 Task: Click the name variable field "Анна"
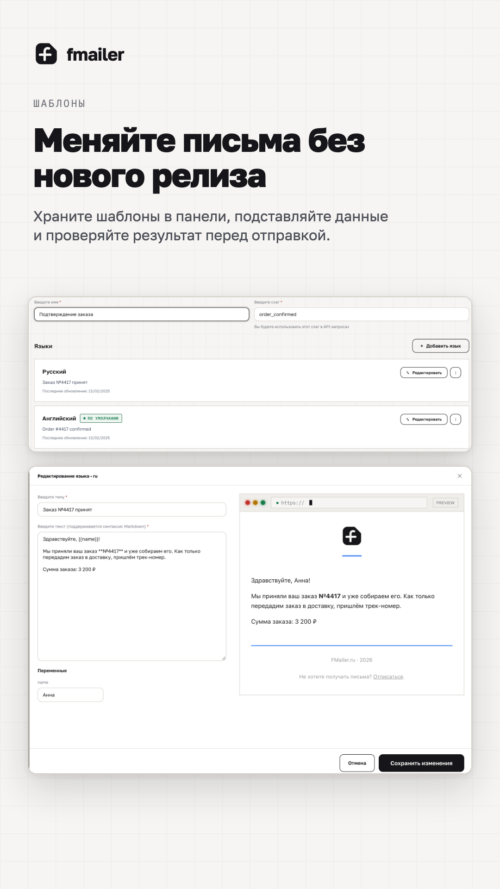(x=70, y=695)
